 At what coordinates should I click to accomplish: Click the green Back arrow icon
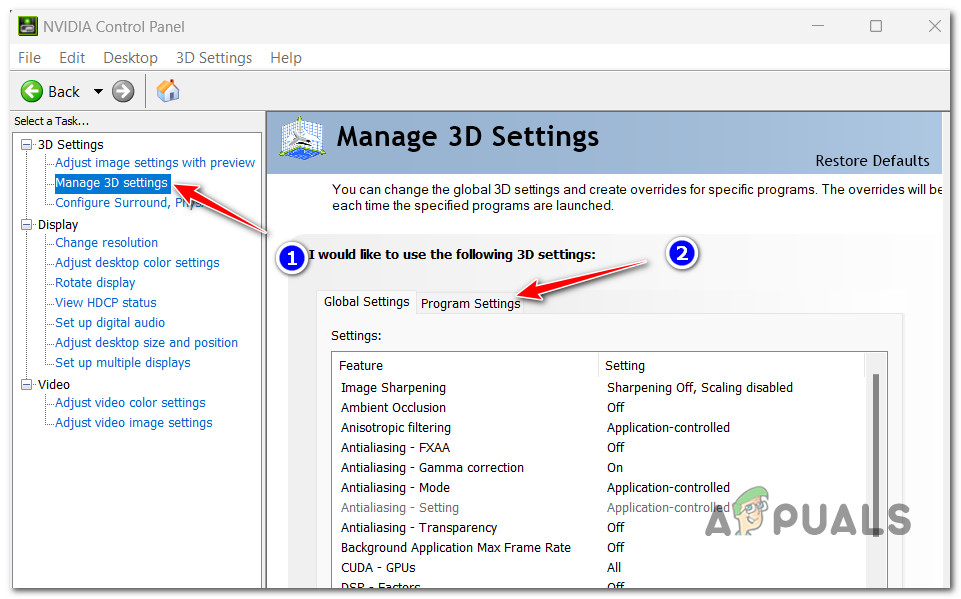point(32,91)
